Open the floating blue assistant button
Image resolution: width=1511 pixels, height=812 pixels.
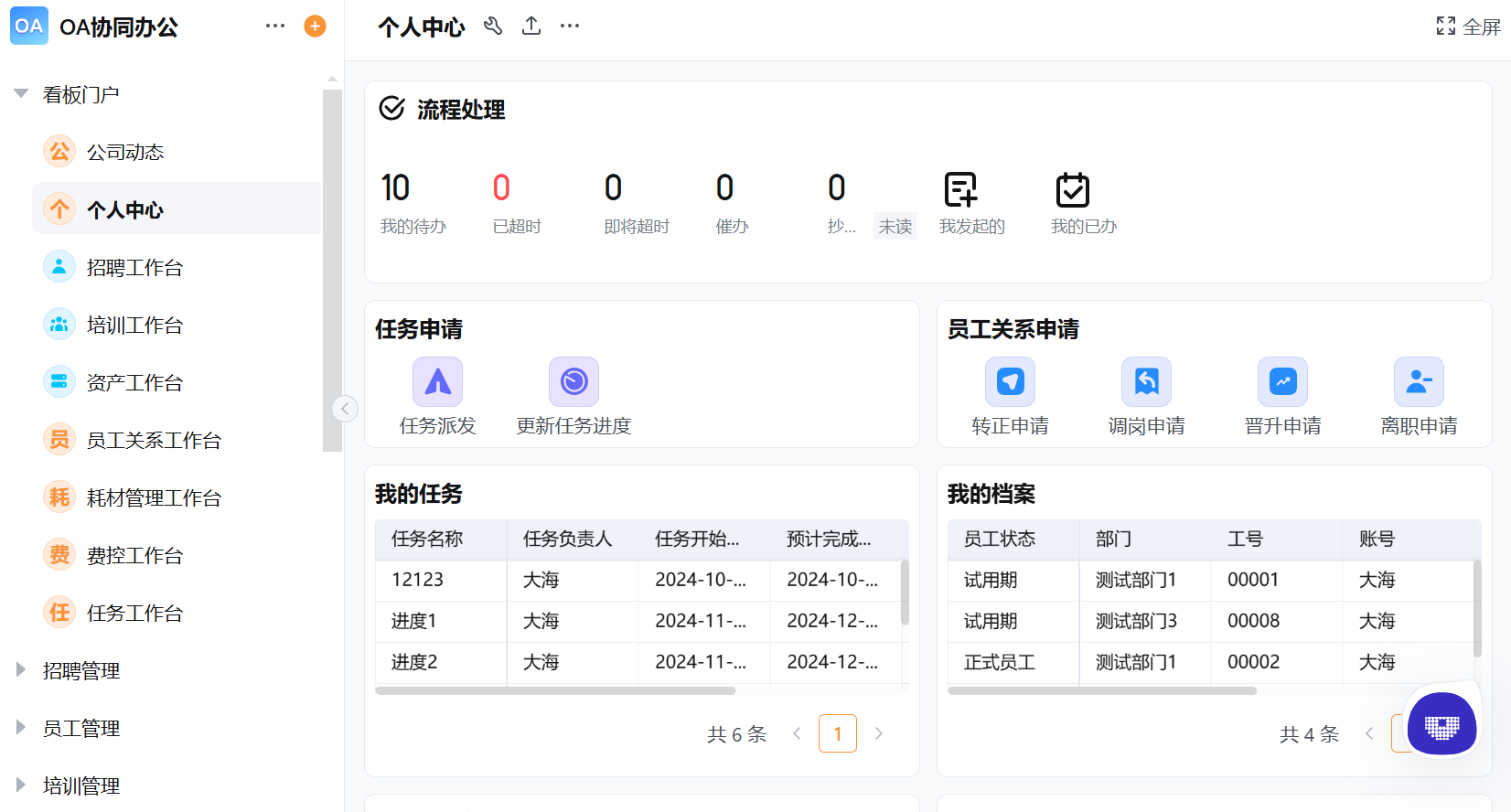click(x=1442, y=725)
